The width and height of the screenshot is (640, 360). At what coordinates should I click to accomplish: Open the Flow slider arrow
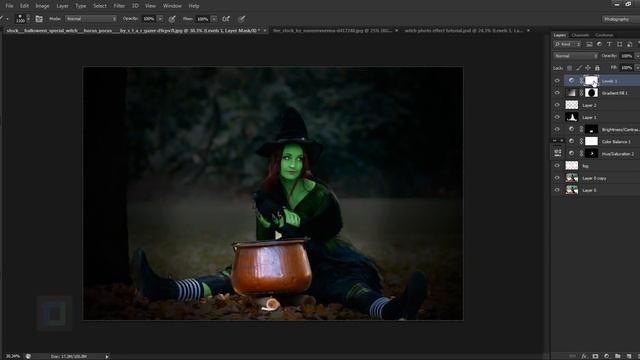(x=214, y=19)
